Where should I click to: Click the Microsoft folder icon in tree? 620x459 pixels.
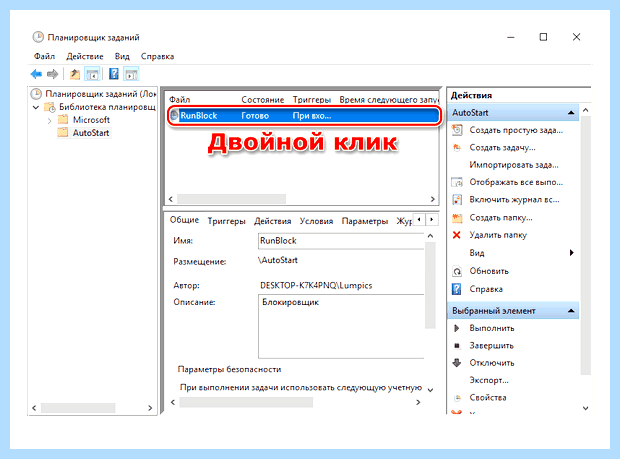tap(63, 119)
